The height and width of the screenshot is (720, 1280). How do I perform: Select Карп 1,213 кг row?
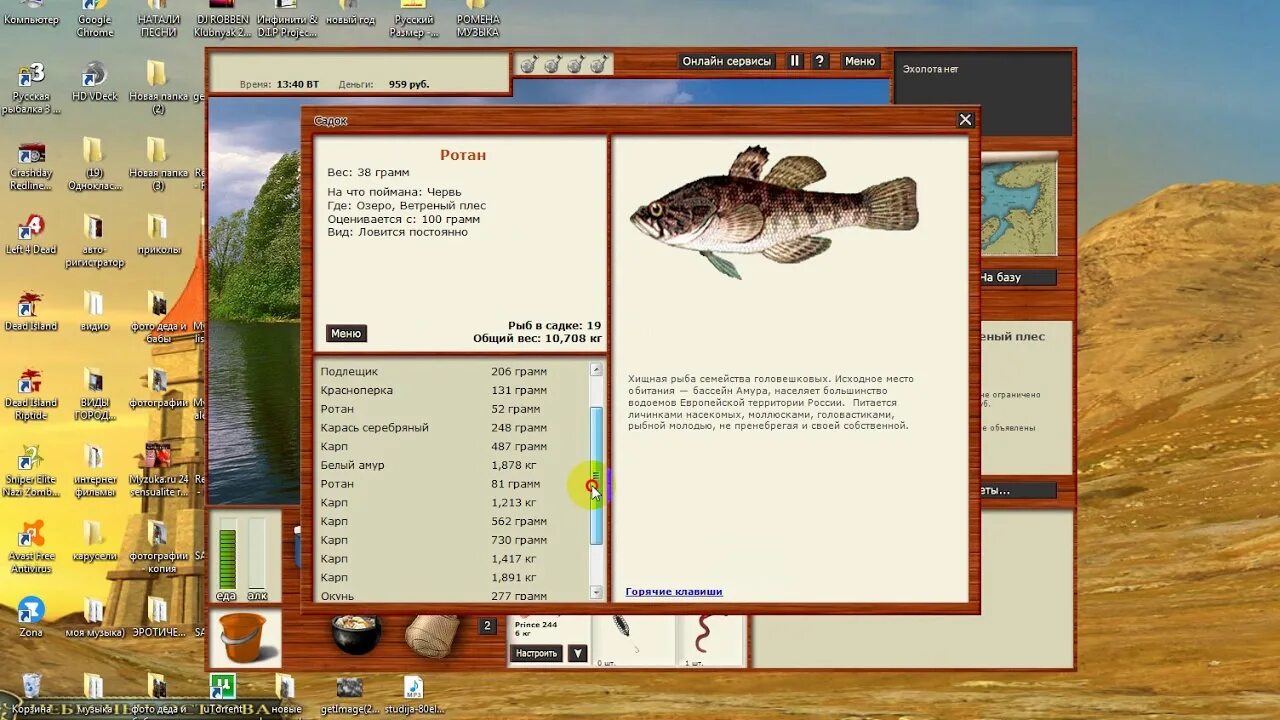tap(453, 502)
